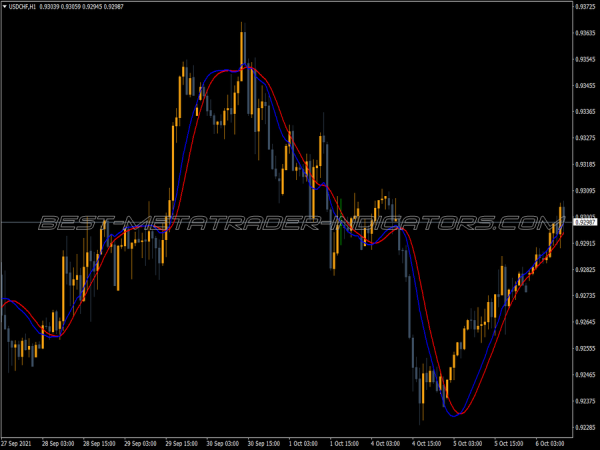The image size is (600, 450).
Task: Click the 5 Oct 15:00 time label
Action: coord(509,443)
